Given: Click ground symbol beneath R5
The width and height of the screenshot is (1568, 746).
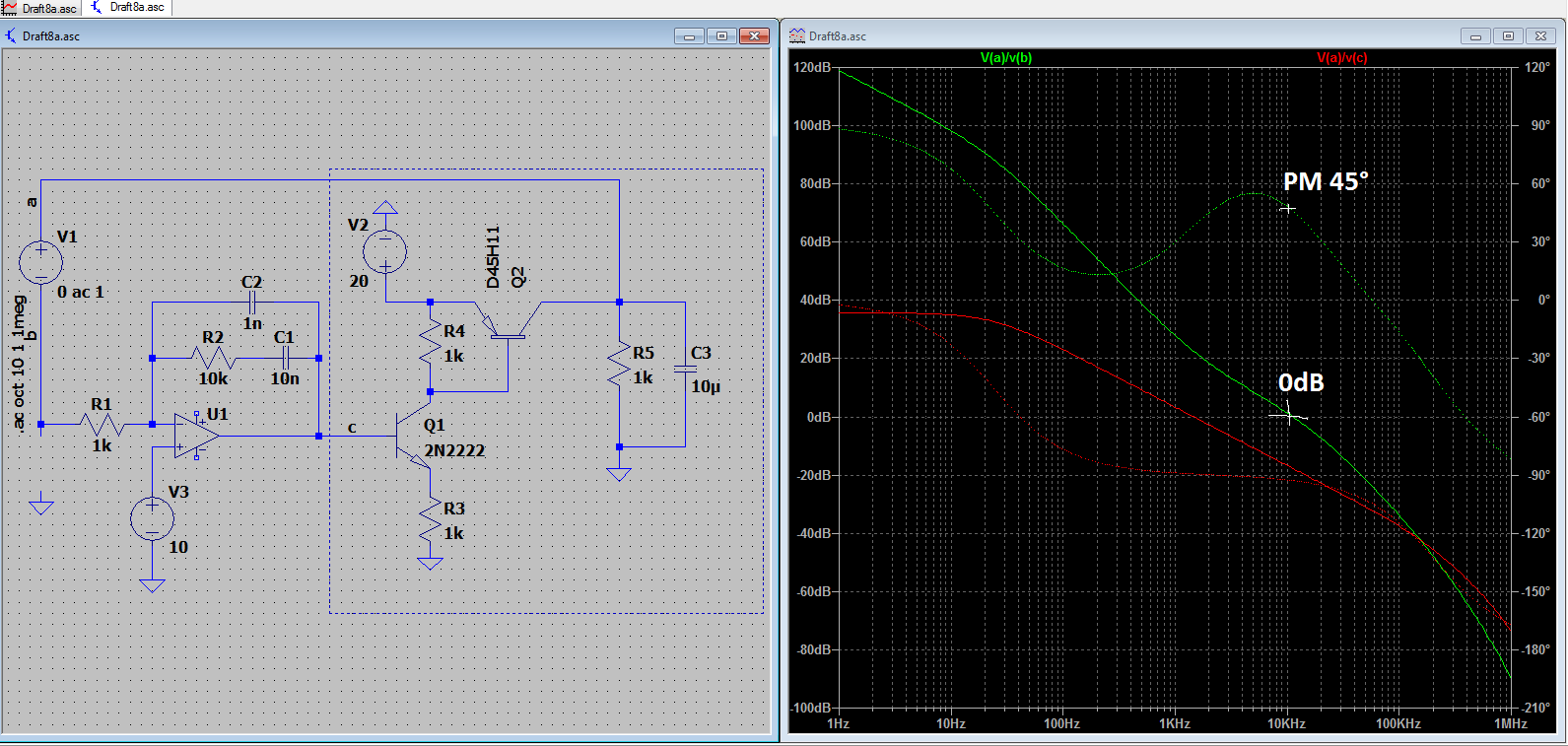Looking at the screenshot, I should click(x=619, y=475).
